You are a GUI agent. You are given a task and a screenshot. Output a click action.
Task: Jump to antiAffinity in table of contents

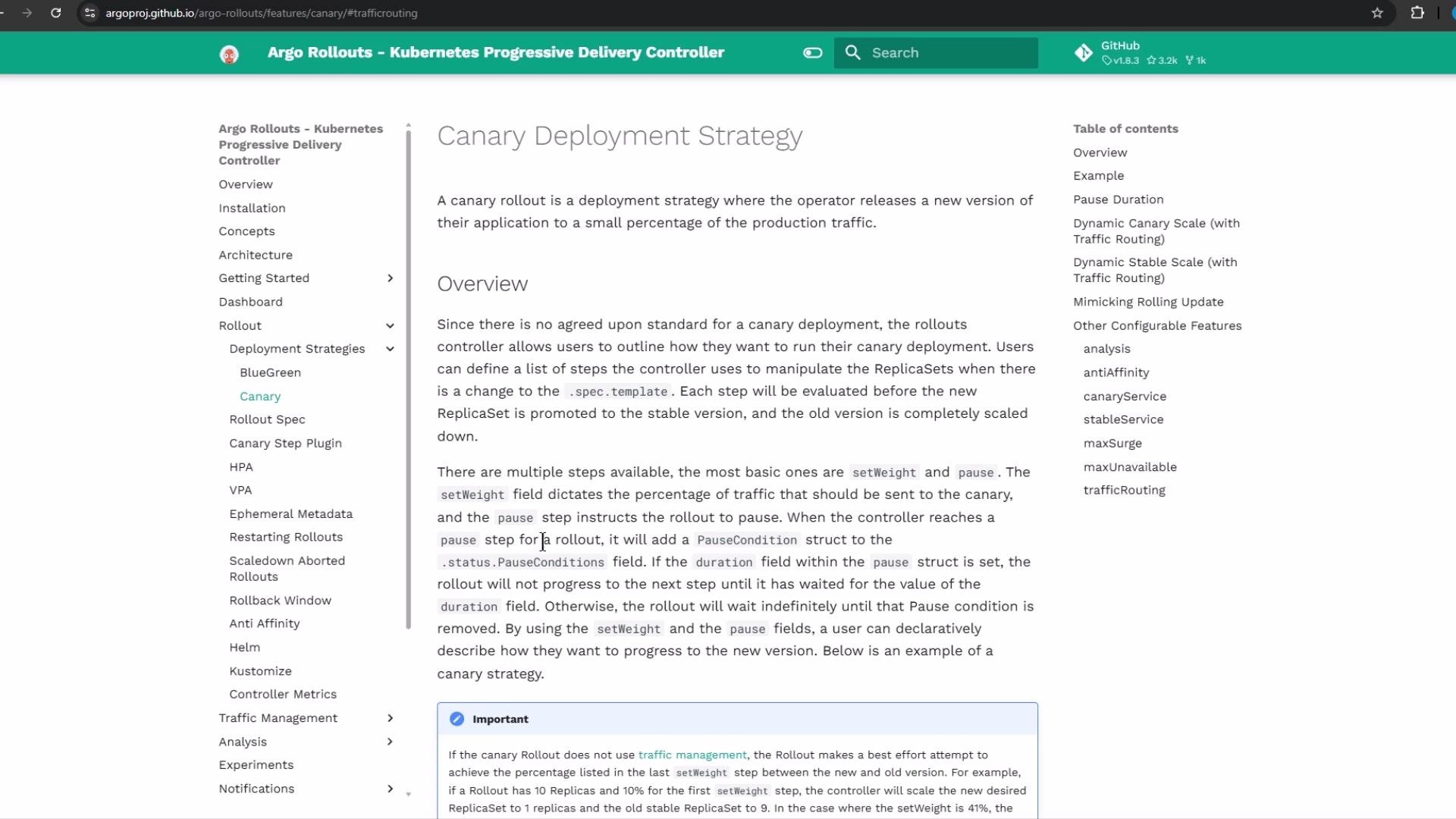[x=1116, y=372]
